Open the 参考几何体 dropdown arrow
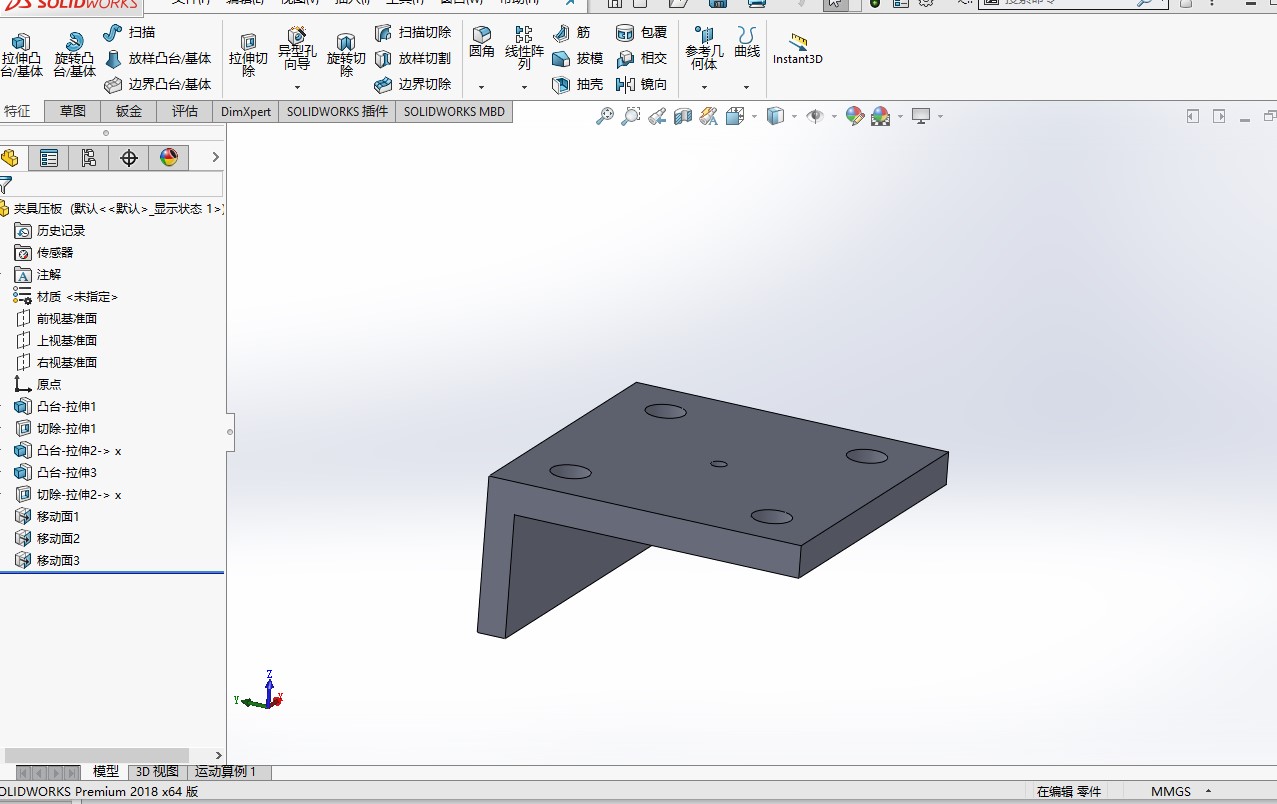 704,87
